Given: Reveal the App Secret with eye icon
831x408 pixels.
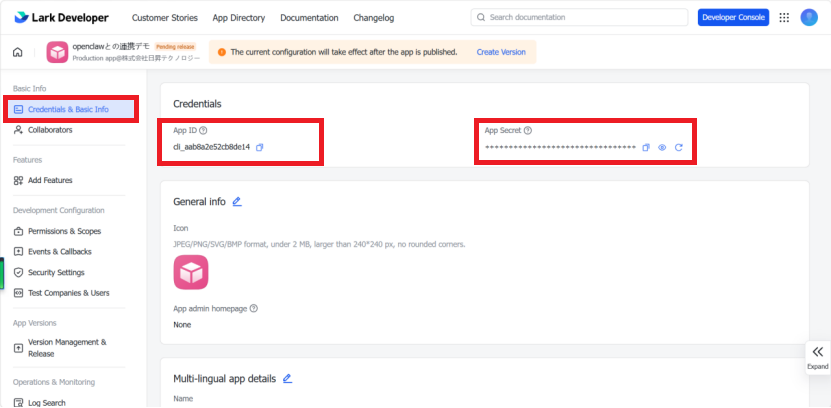Looking at the screenshot, I should (662, 147).
